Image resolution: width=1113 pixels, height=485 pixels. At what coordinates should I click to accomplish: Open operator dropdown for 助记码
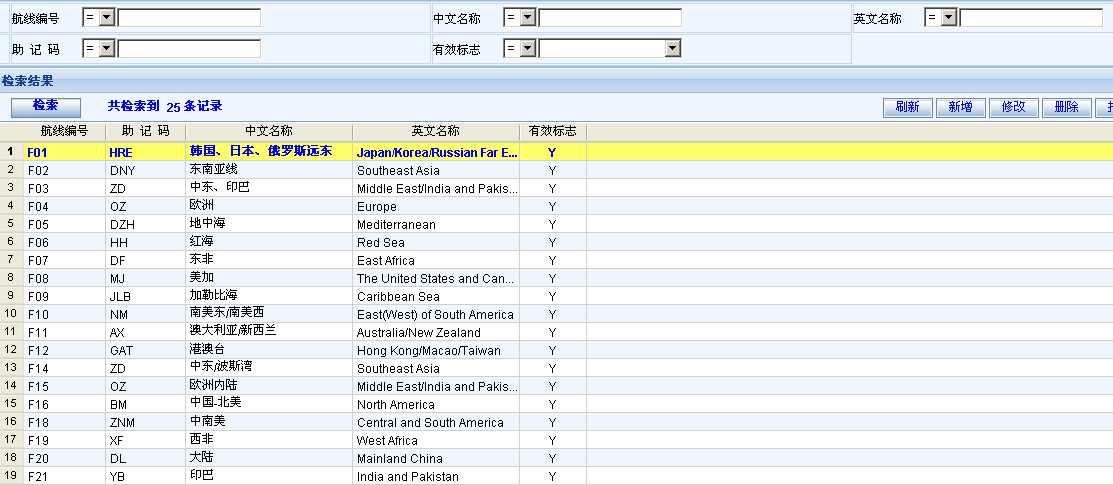click(x=107, y=49)
